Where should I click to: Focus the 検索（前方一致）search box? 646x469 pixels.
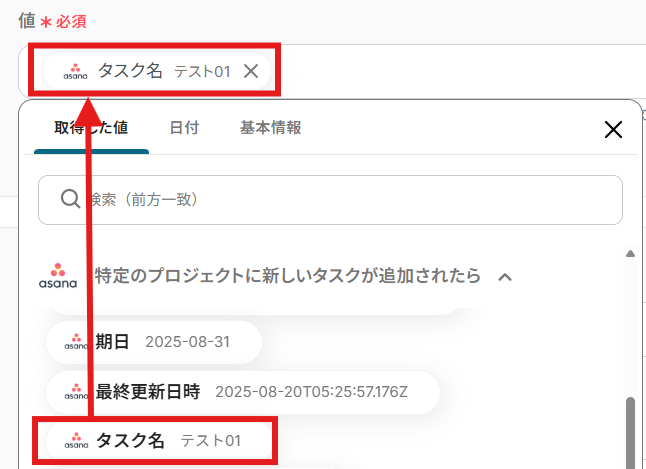click(x=340, y=200)
